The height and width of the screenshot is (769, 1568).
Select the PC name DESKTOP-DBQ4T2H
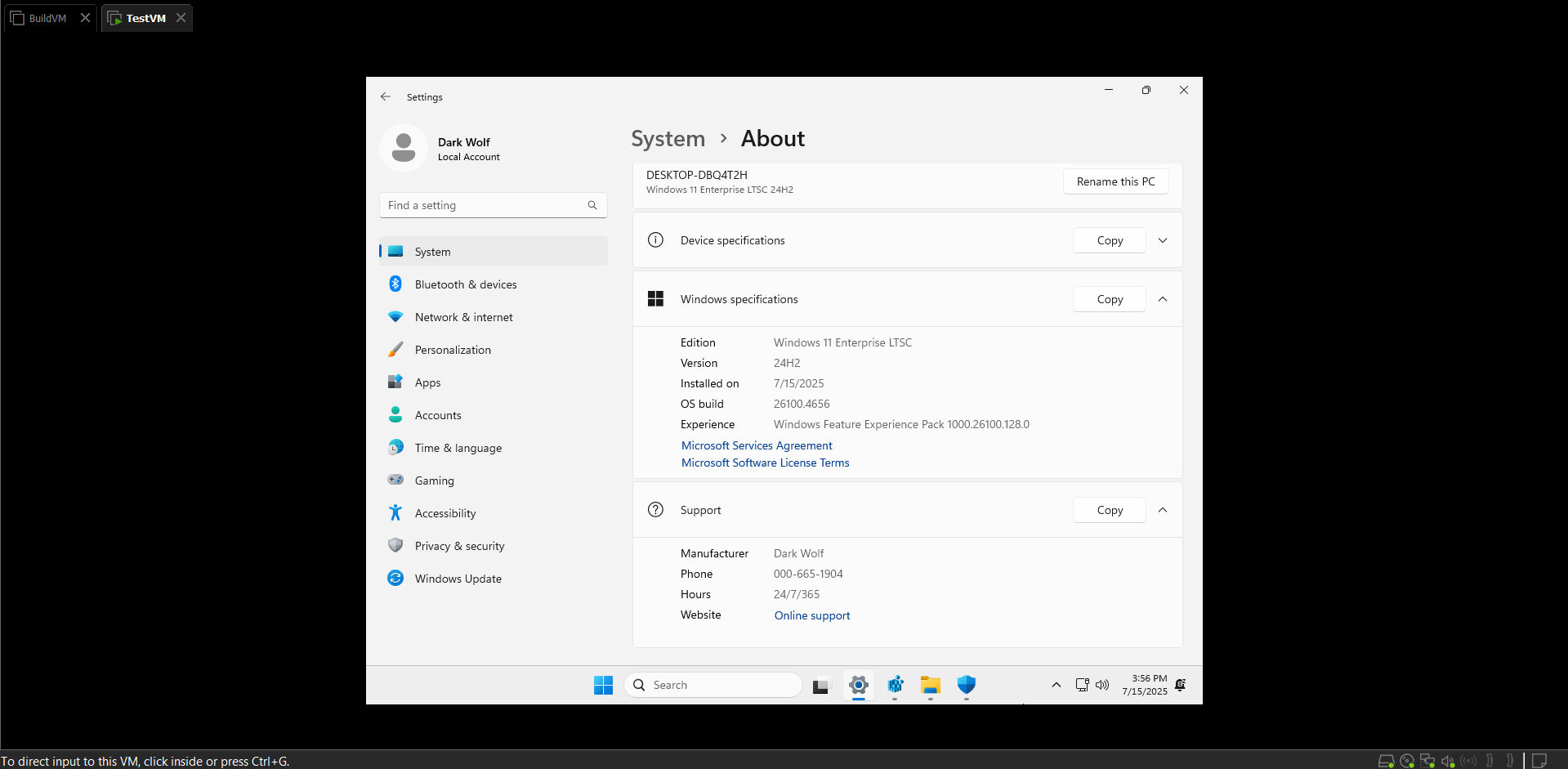click(x=697, y=175)
